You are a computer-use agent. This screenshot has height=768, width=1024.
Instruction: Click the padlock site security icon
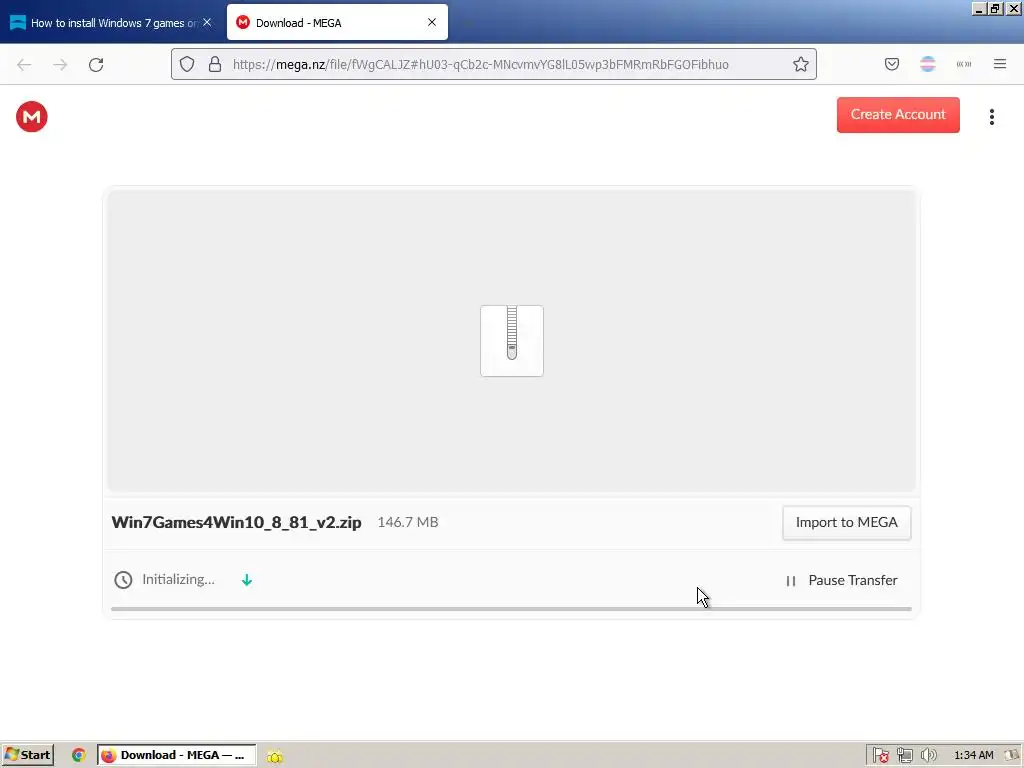pyautogui.click(x=215, y=64)
